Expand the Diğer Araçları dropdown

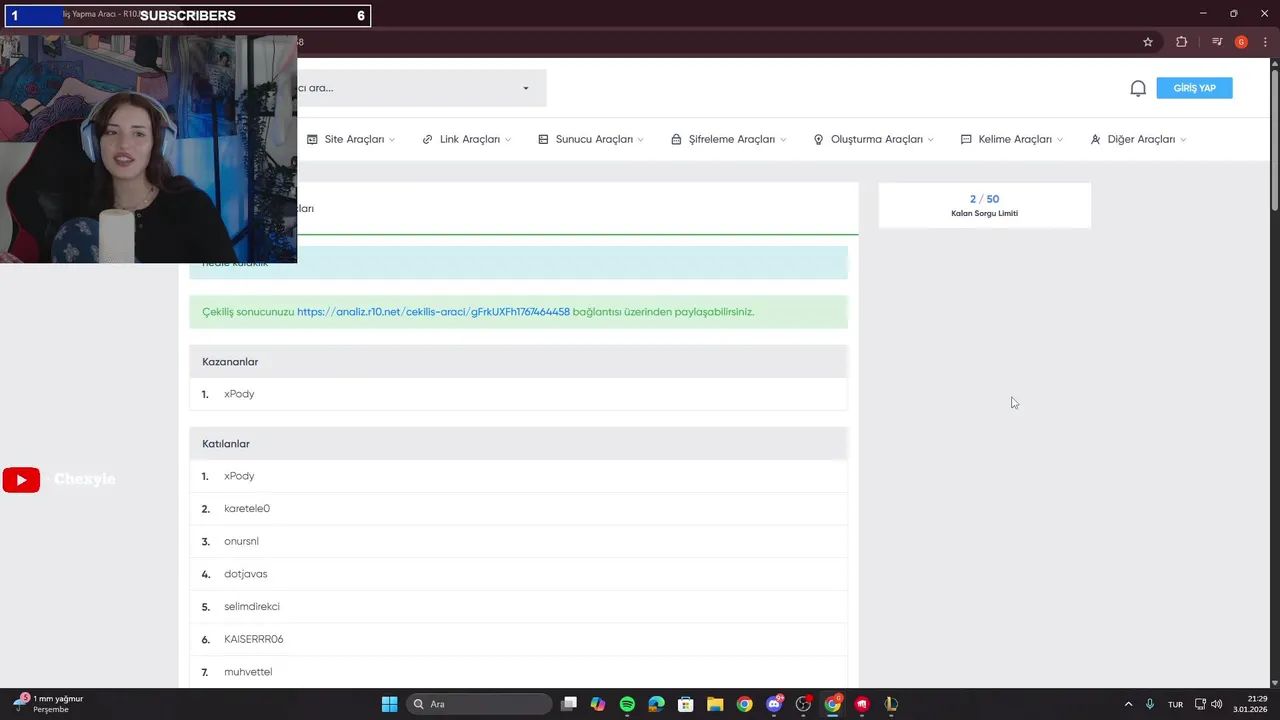click(x=1139, y=139)
